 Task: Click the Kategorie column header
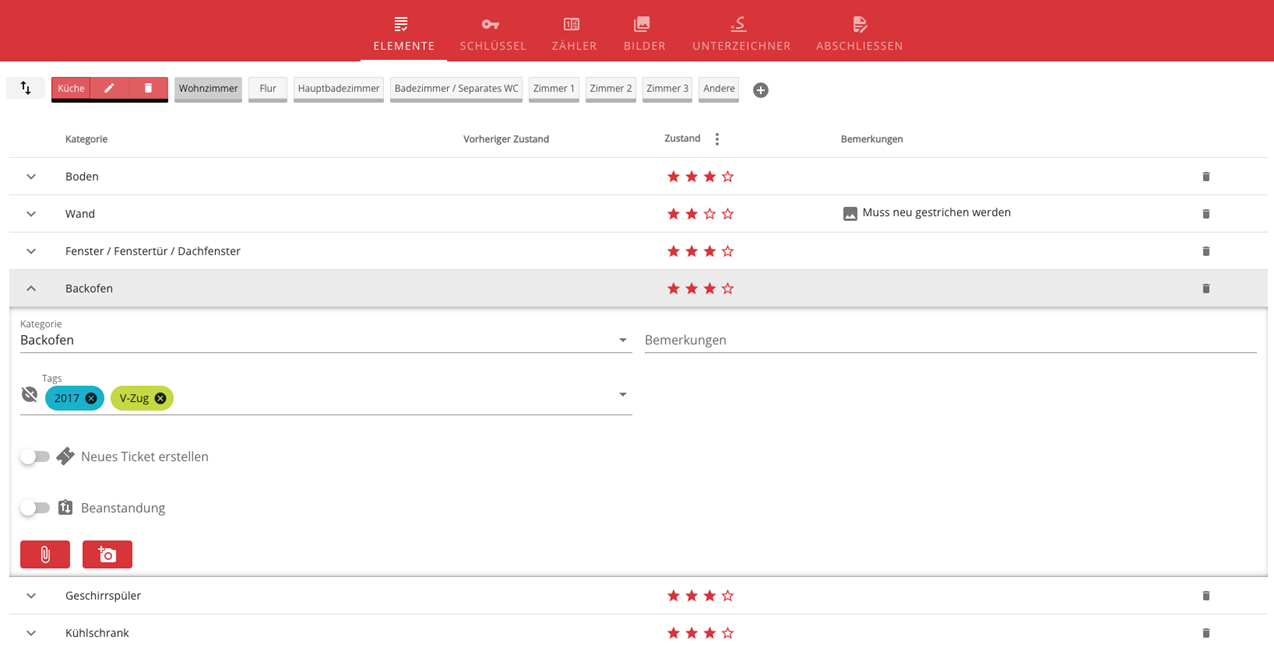pos(86,139)
